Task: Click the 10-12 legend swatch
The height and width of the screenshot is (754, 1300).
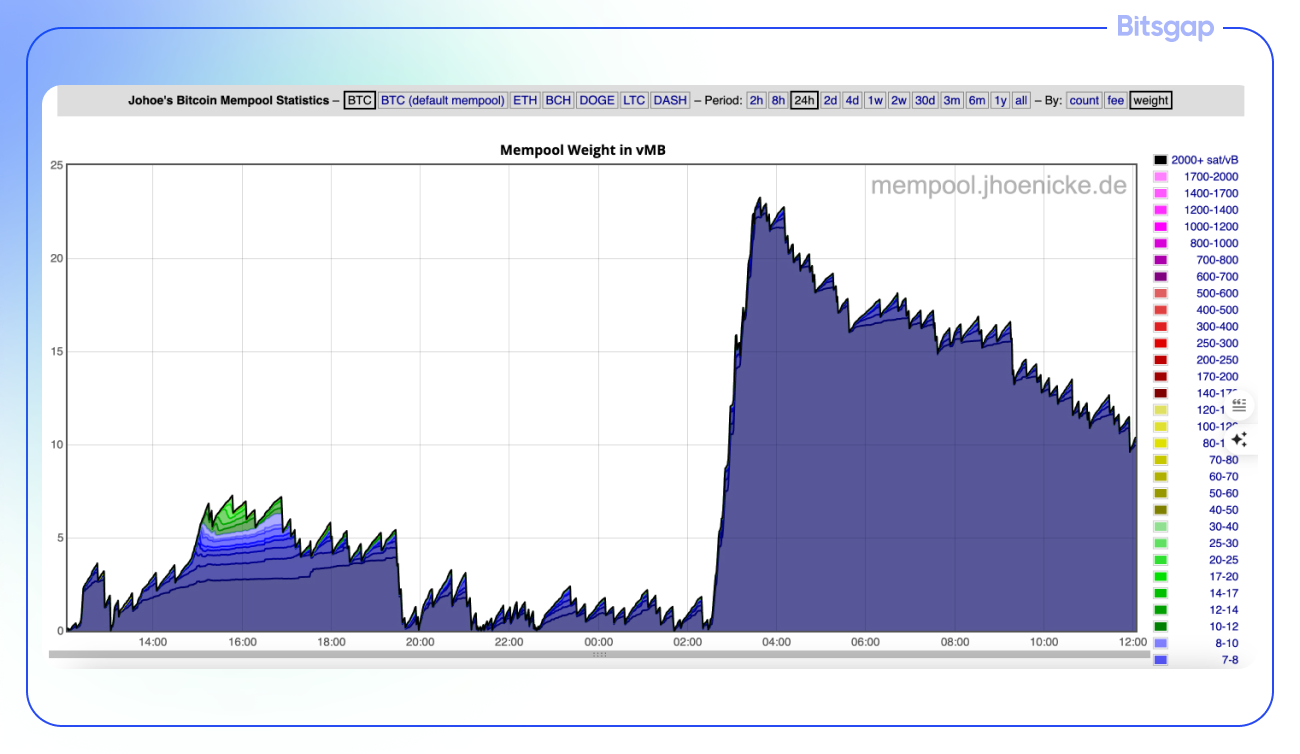Action: coord(1161,626)
